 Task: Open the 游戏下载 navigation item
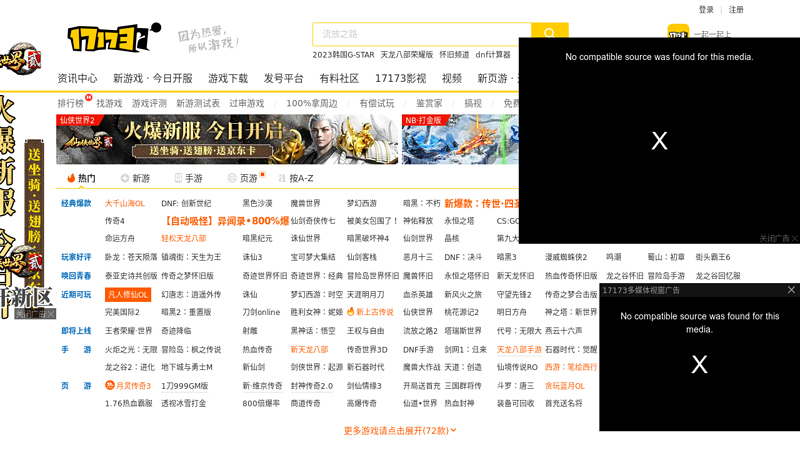(x=228, y=78)
